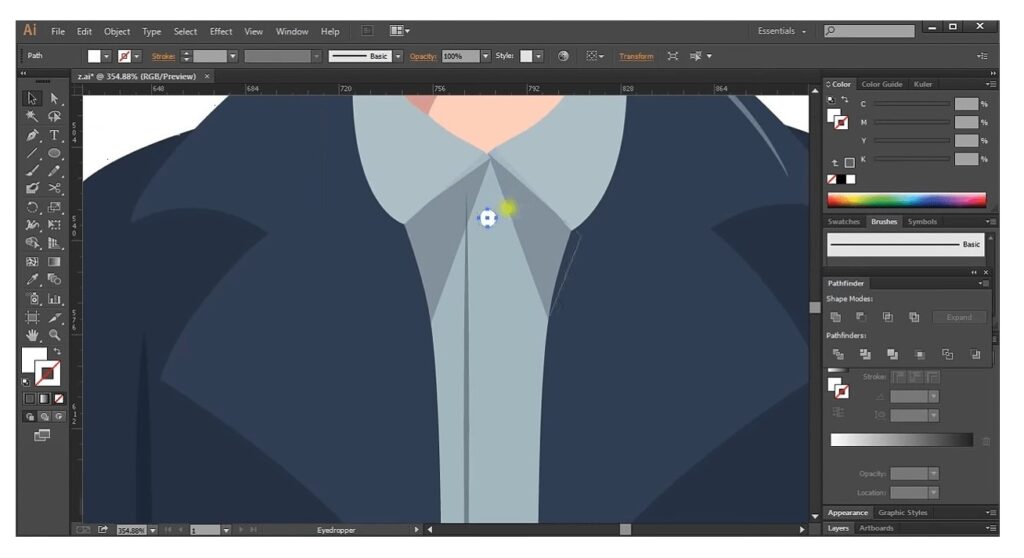Image resolution: width=1024 pixels, height=558 pixels.
Task: Open the Effect menu
Action: tap(221, 31)
